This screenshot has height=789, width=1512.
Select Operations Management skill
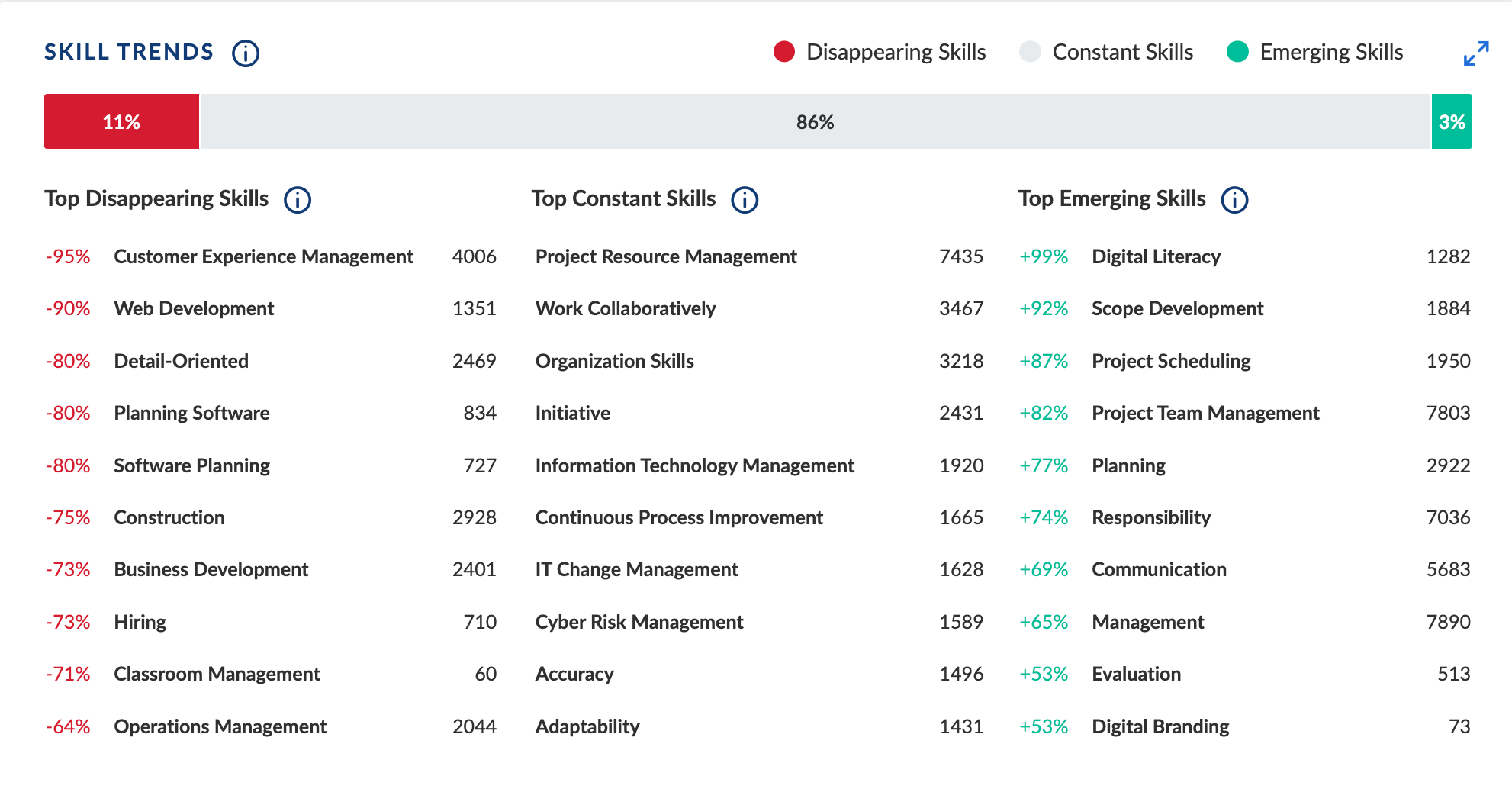coord(220,726)
